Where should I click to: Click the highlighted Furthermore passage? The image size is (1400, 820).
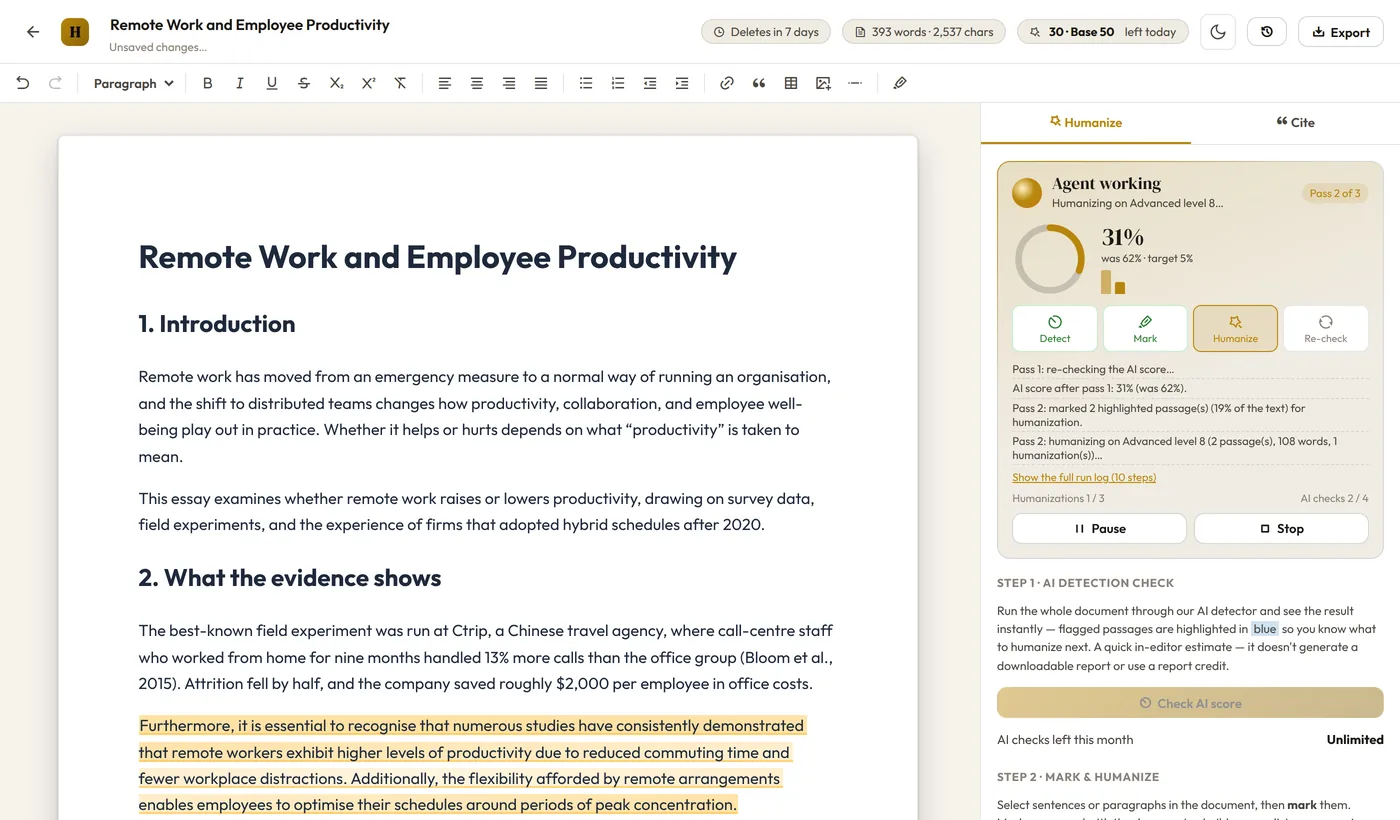[x=471, y=765]
